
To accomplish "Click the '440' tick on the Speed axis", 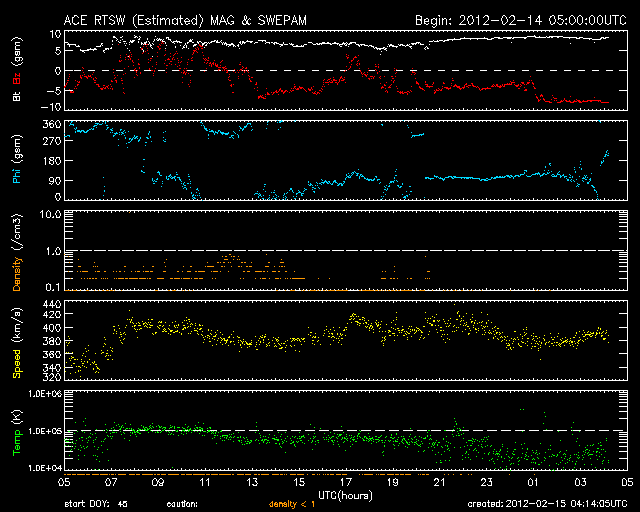I will click(52, 304).
